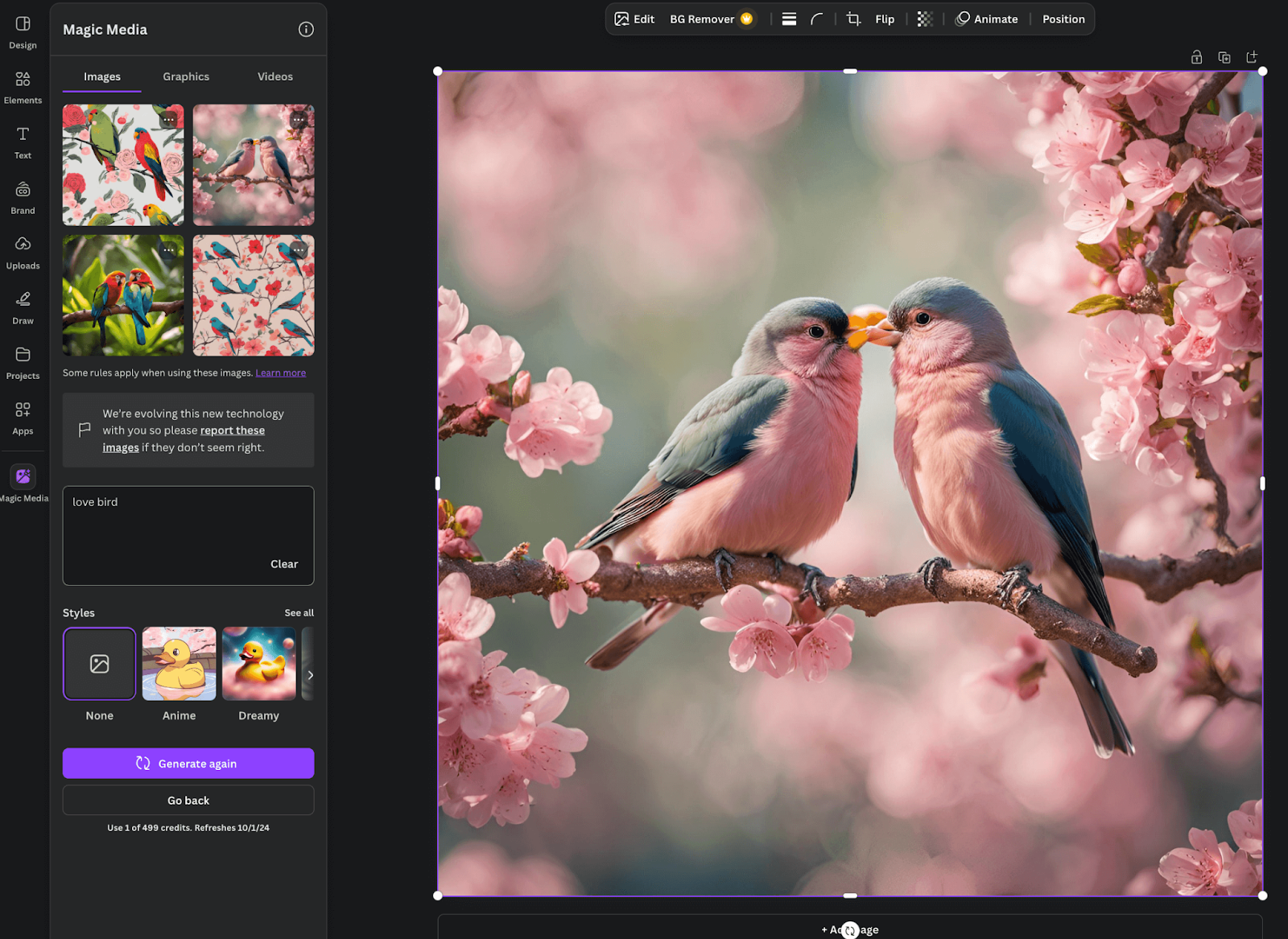Open the Elements panel
The width and height of the screenshot is (1288, 939).
[23, 86]
